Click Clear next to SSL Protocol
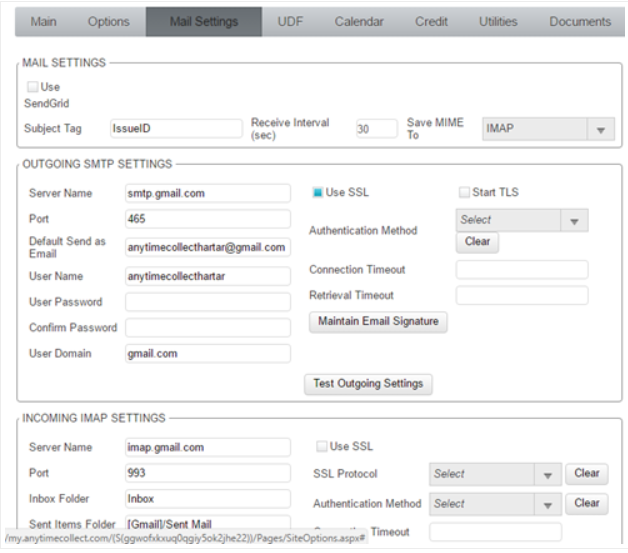Screen dimensions: 628x553 [586, 474]
